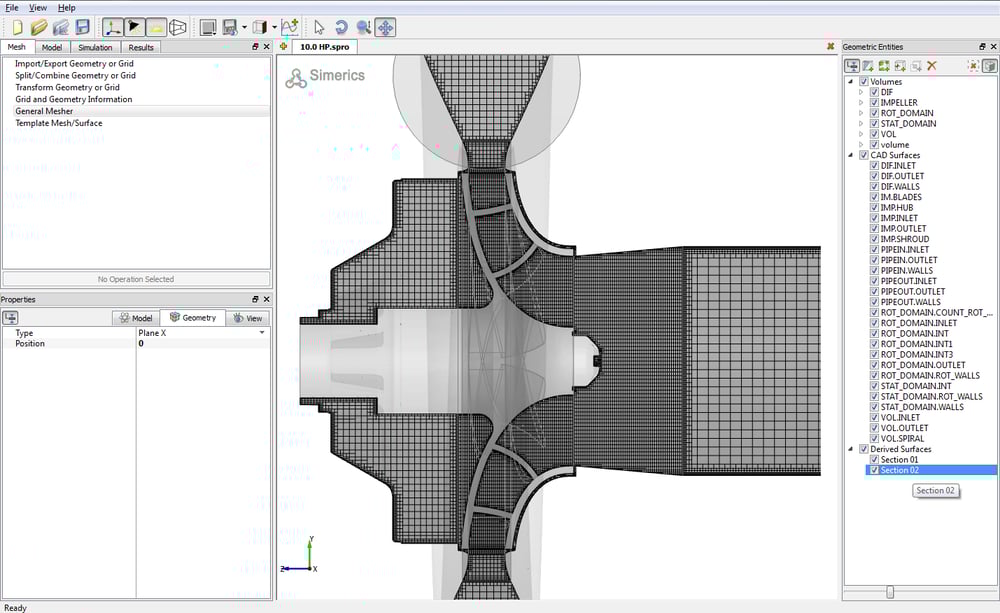The width and height of the screenshot is (1000, 613).
Task: Select General Mesher operation
Action: coord(43,111)
